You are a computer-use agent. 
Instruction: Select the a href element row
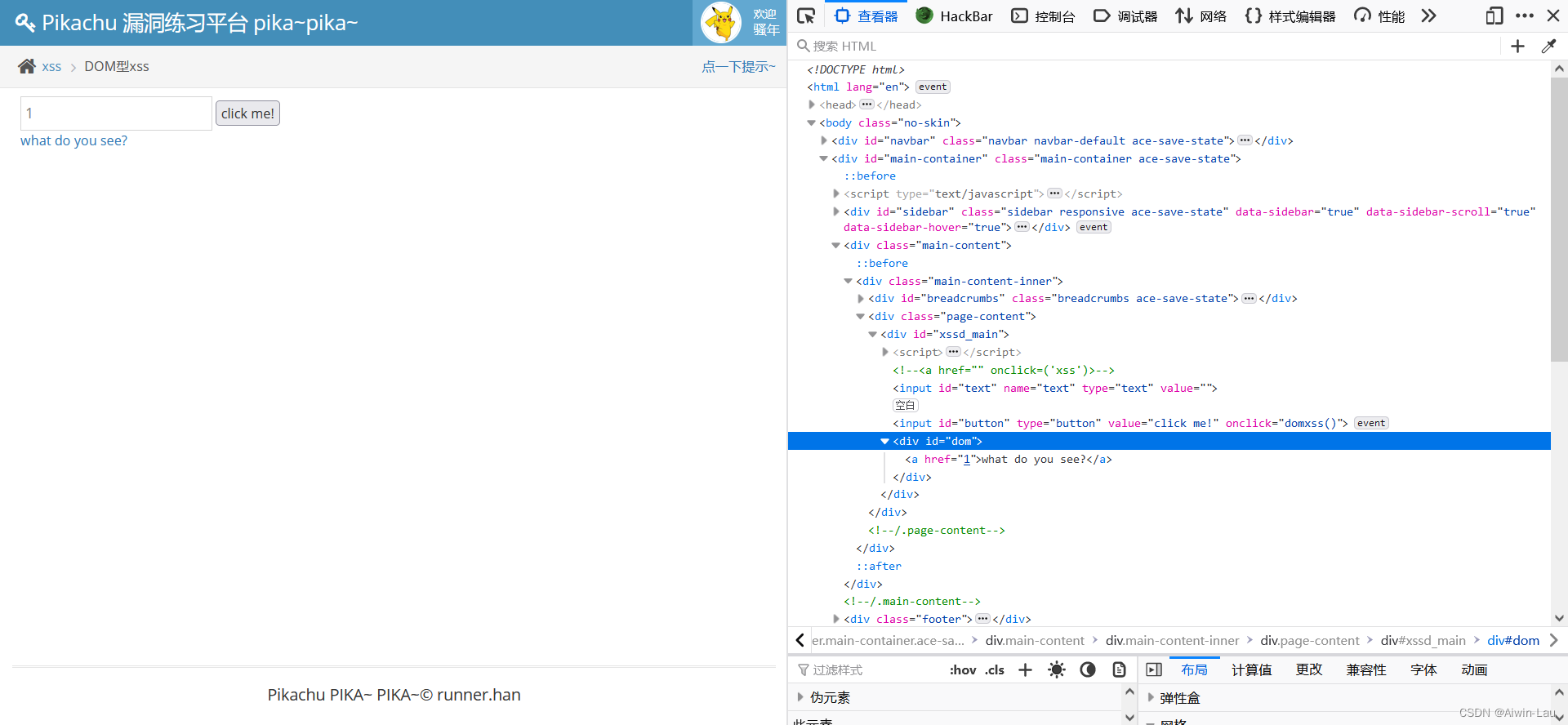(1169, 459)
